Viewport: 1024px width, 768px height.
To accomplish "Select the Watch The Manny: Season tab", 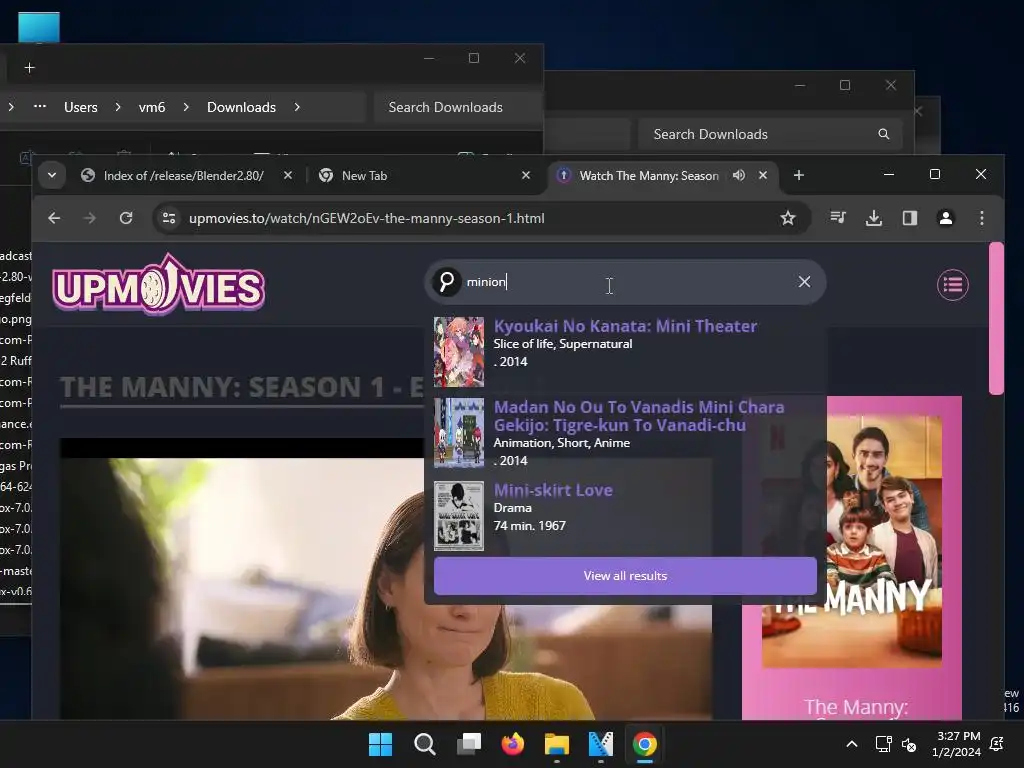I will (x=648, y=176).
